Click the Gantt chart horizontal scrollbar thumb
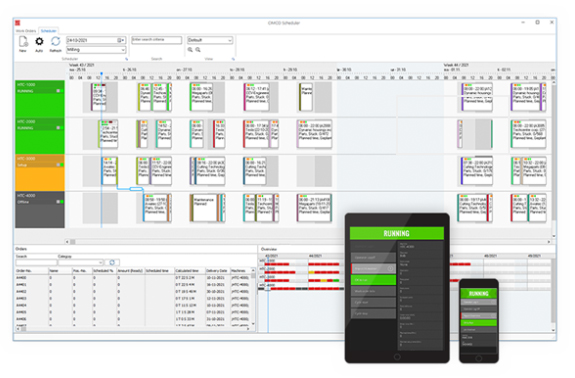The width and height of the screenshot is (575, 378). 73,242
